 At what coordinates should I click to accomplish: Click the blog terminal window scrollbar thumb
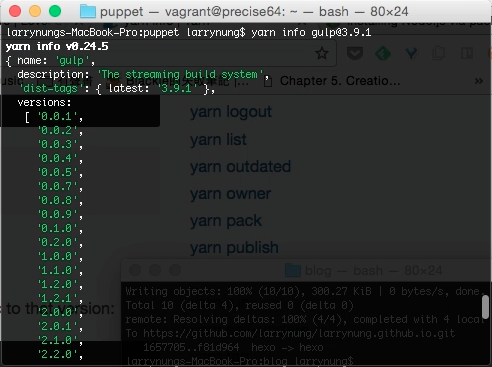(485, 307)
